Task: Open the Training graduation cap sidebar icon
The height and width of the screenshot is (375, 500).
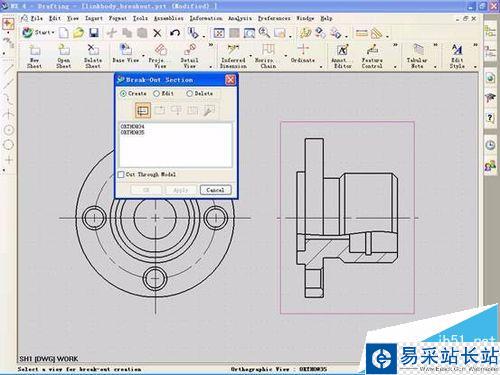Action: (x=490, y=98)
